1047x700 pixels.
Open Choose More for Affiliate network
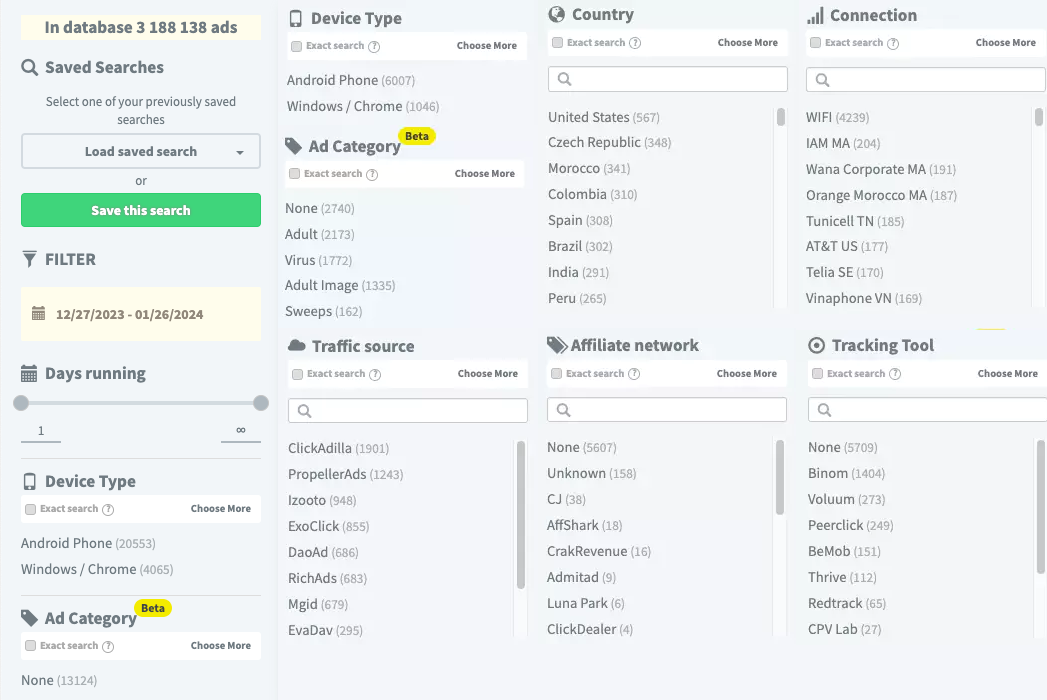[747, 373]
